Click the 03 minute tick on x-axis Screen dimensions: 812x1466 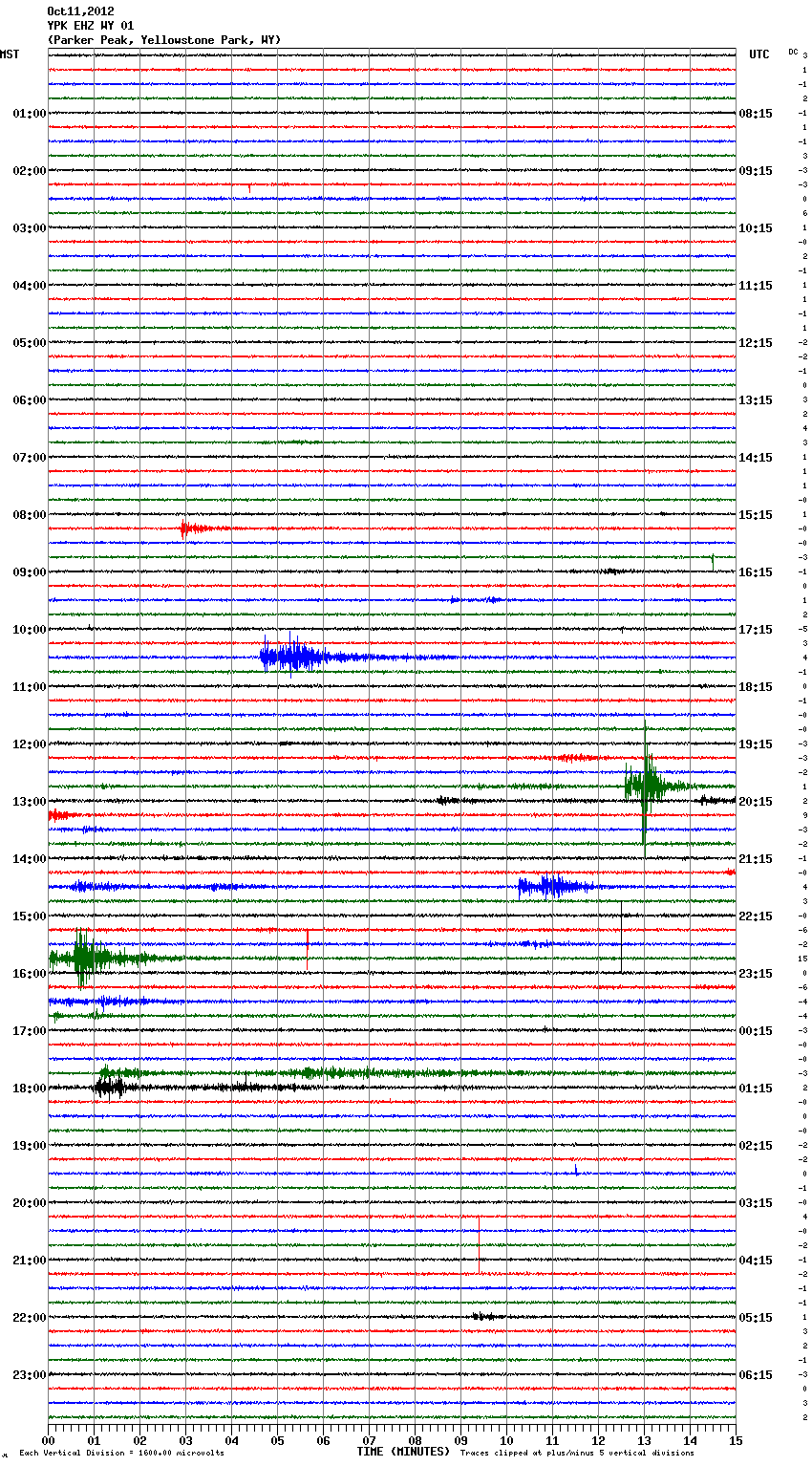[x=185, y=1440]
